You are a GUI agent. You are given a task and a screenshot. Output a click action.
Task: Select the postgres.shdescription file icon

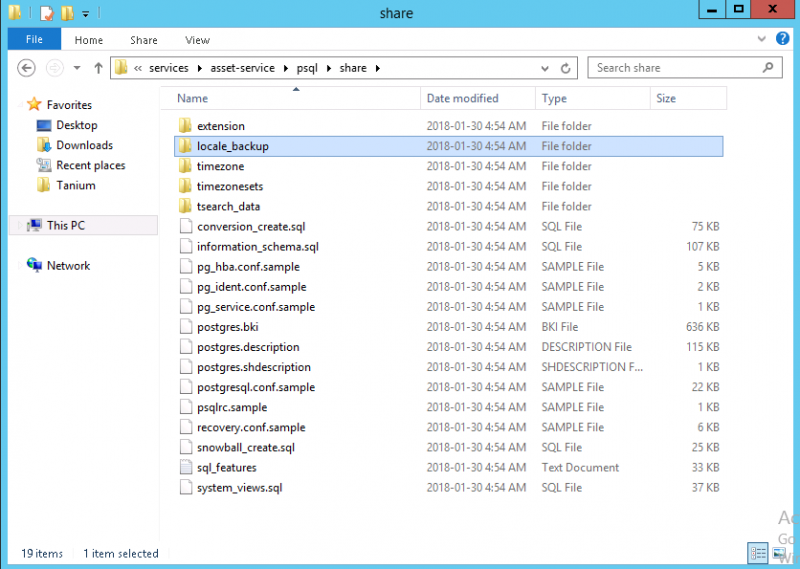click(x=186, y=367)
